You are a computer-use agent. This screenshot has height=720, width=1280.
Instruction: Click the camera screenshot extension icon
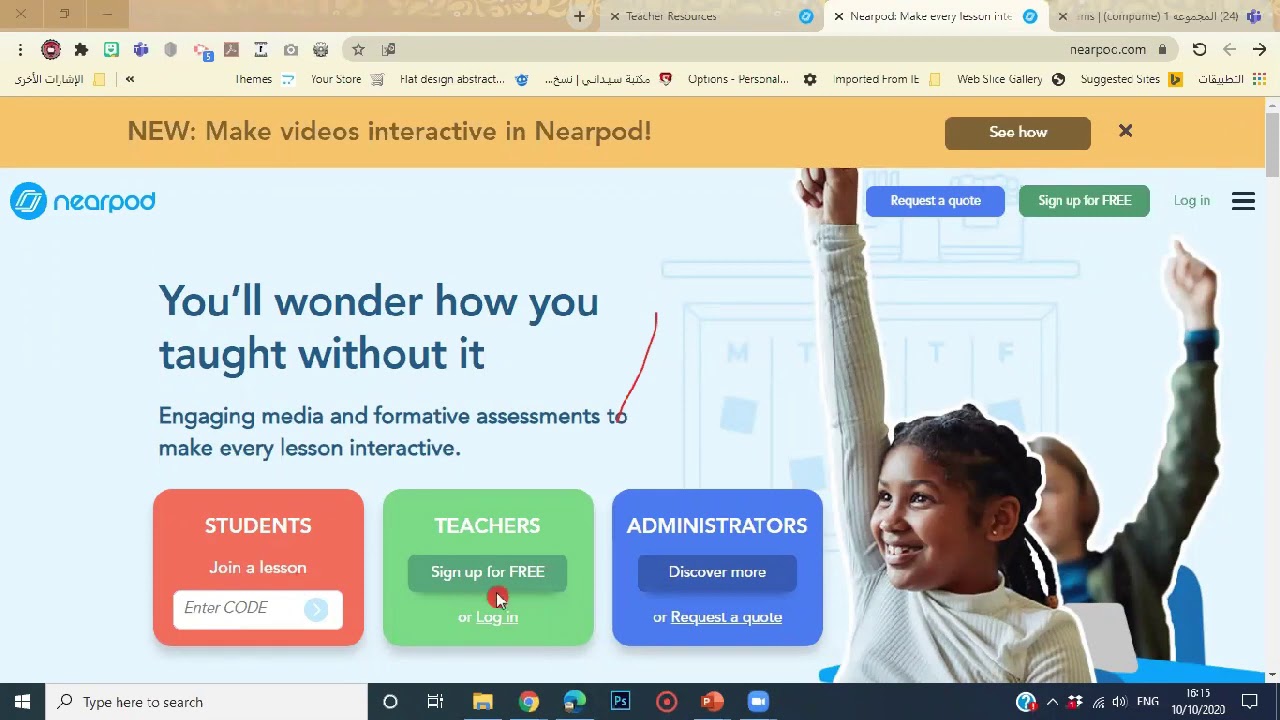coord(291,49)
